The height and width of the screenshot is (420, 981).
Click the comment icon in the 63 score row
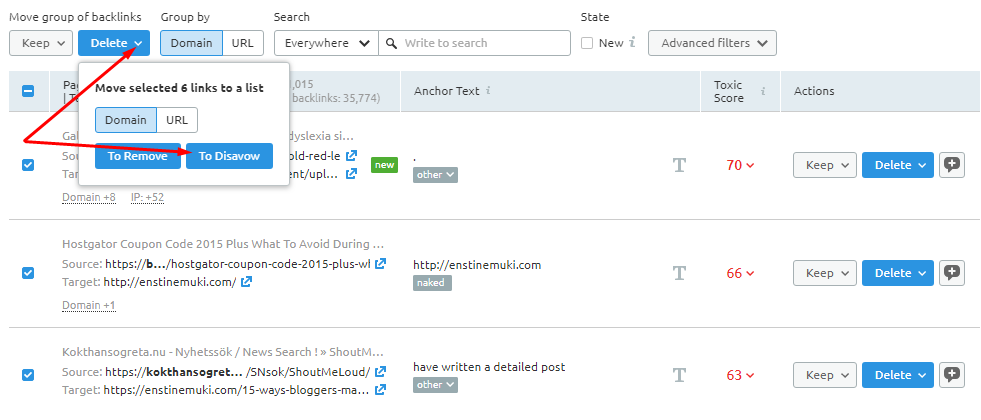952,375
